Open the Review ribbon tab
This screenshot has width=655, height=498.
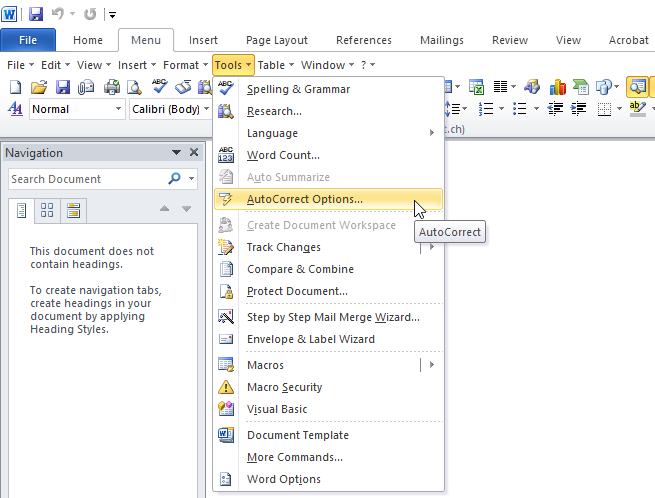tap(510, 40)
